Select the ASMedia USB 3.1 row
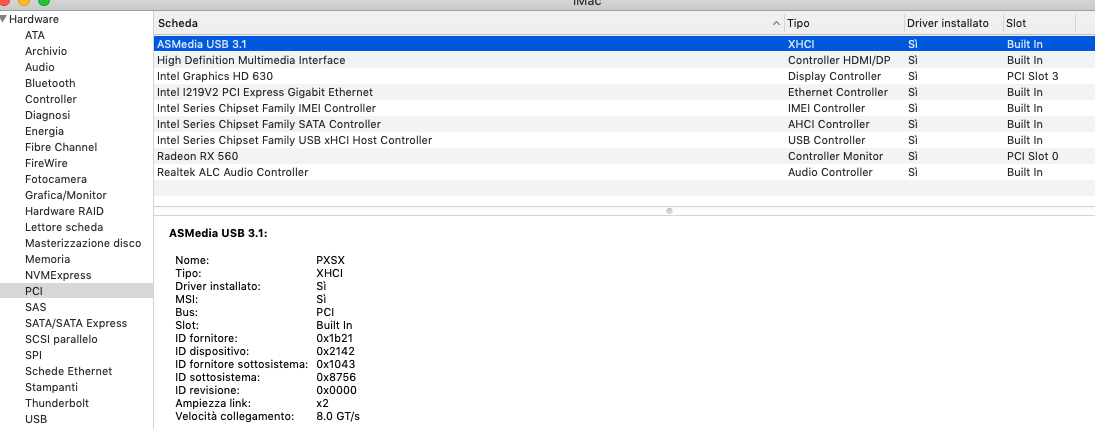1095x429 pixels. 624,44
